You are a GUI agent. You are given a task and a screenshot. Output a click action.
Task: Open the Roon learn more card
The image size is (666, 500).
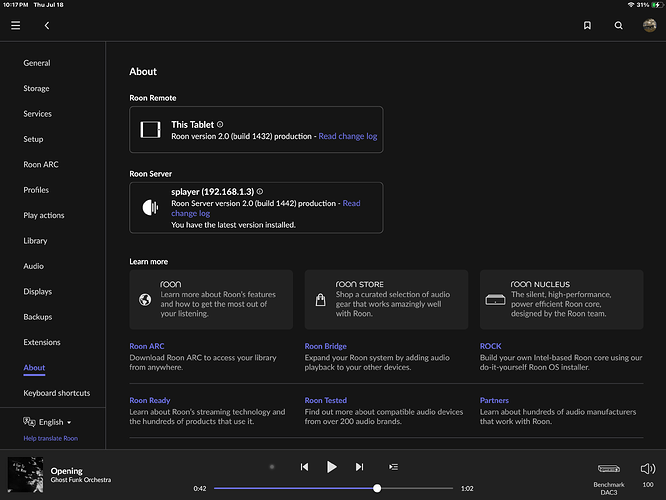coord(211,299)
